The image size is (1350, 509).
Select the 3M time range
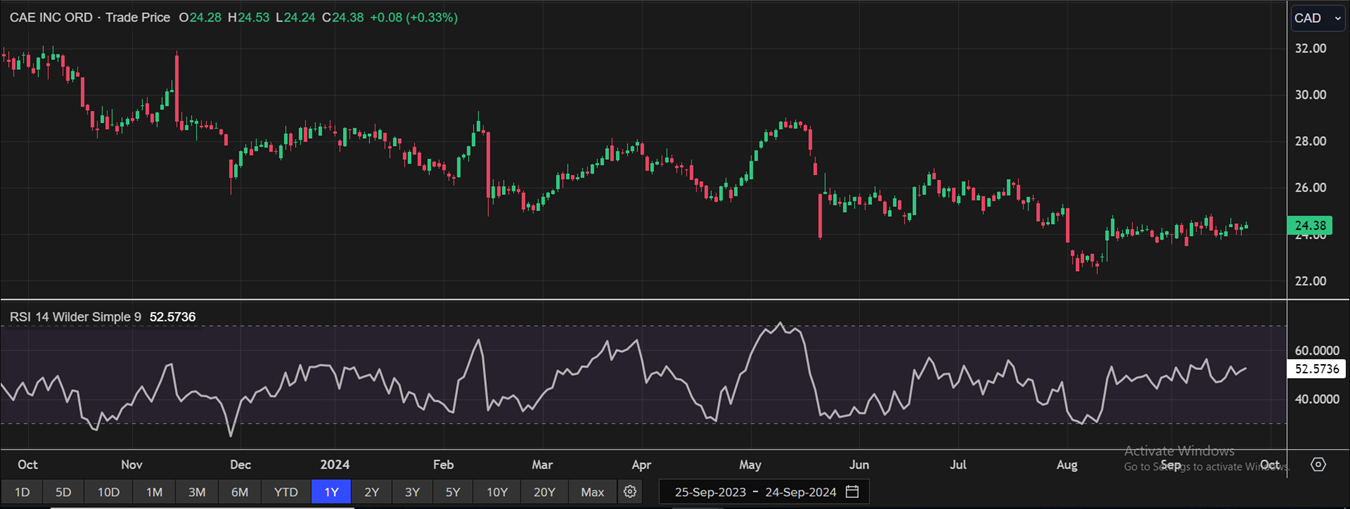pyautogui.click(x=197, y=492)
